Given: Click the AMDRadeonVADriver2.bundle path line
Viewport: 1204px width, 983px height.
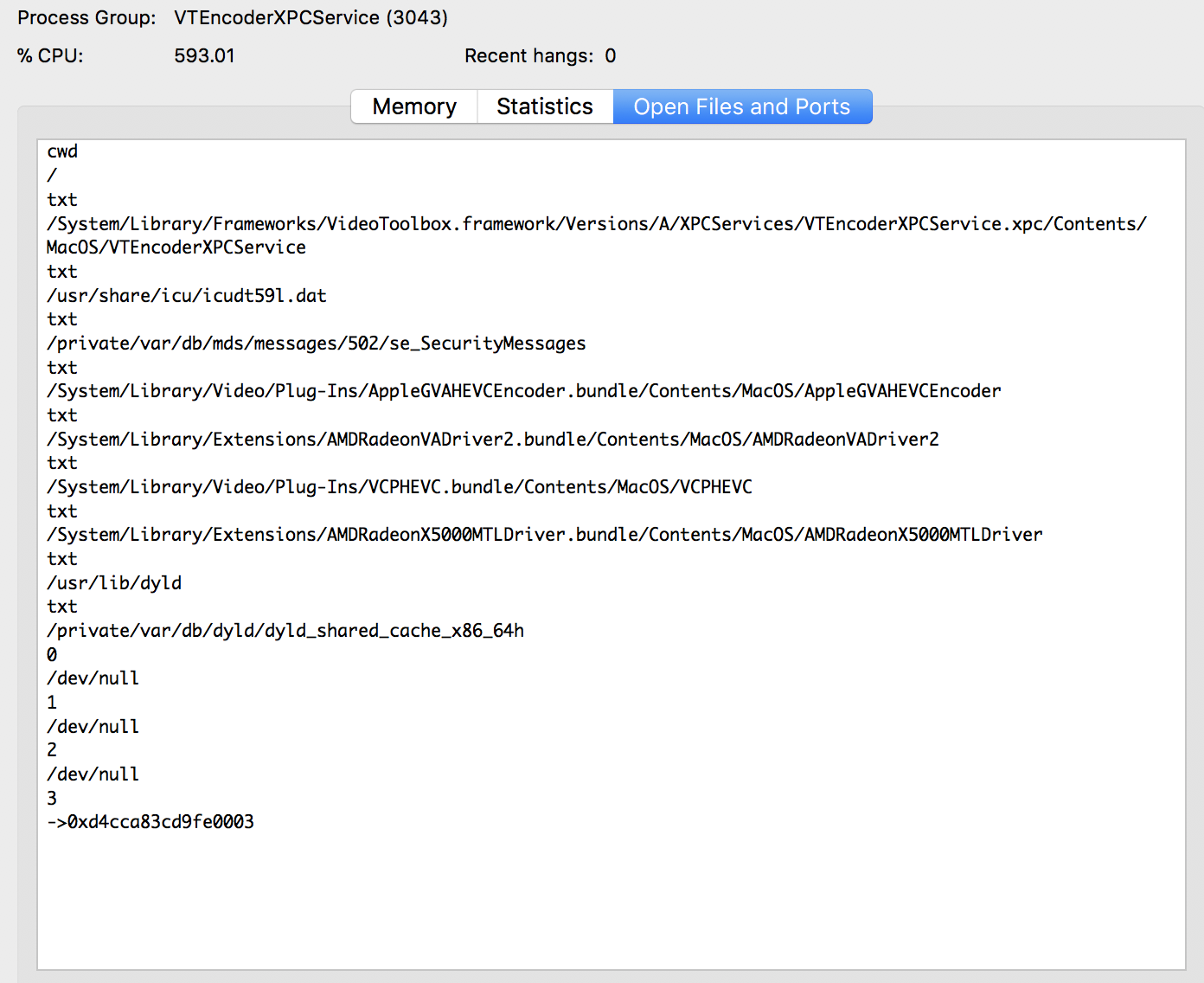Looking at the screenshot, I should coord(493,440).
